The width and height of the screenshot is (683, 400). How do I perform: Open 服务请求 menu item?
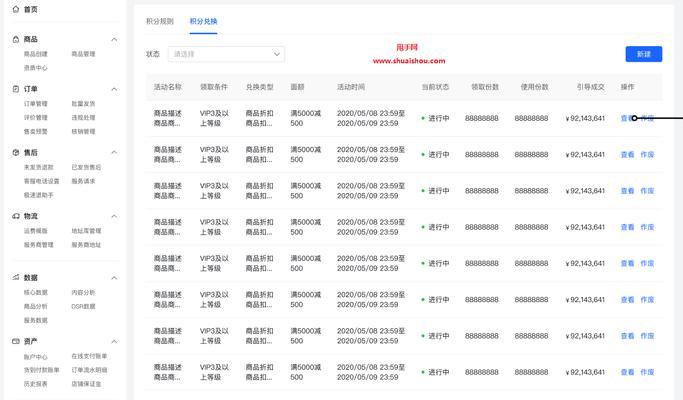83,181
